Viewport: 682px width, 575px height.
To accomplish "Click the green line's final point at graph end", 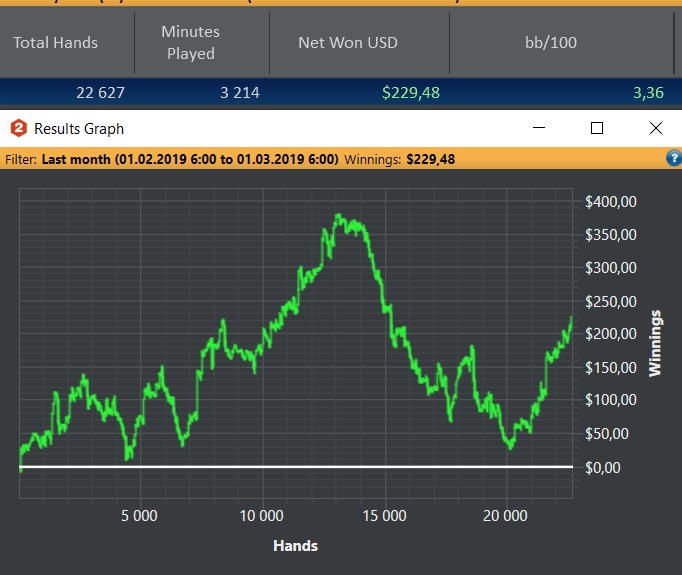I will coord(572,318).
